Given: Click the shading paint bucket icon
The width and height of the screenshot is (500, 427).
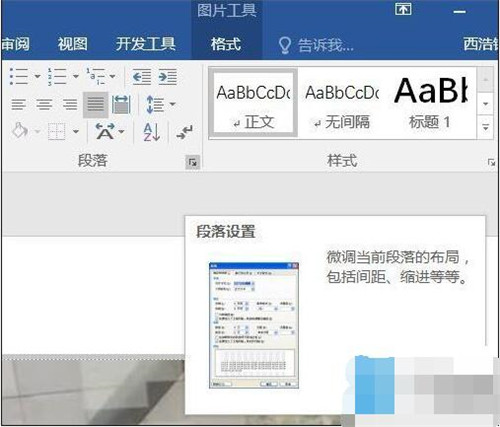Looking at the screenshot, I should (x=20, y=131).
